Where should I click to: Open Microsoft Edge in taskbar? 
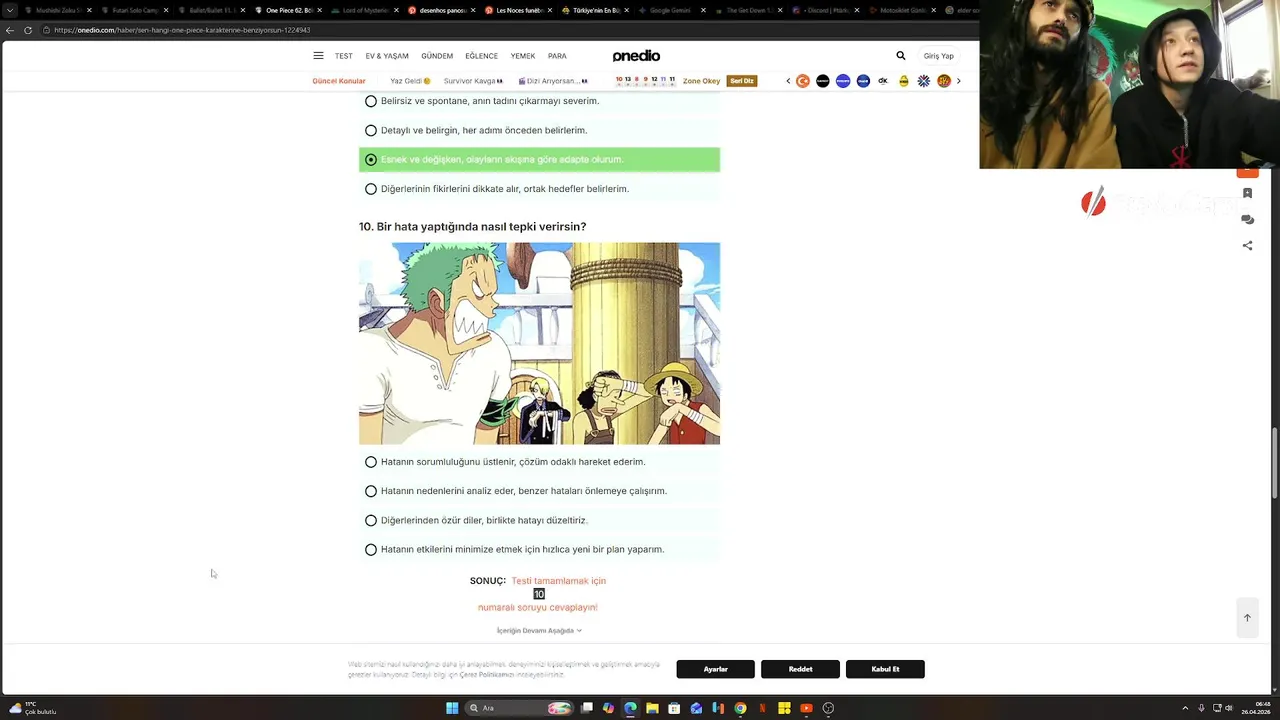coord(630,708)
